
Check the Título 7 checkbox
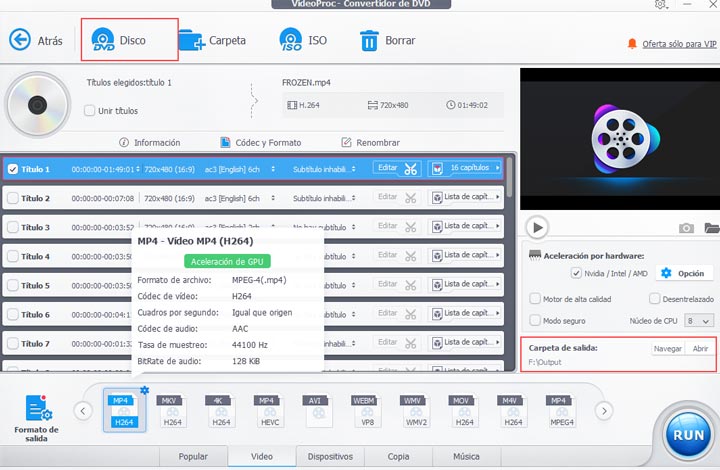pos(13,343)
